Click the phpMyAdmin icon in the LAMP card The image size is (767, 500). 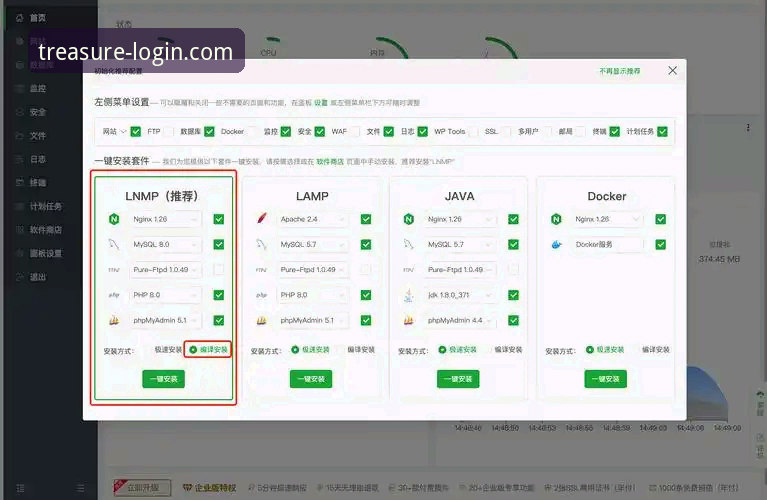[262, 320]
